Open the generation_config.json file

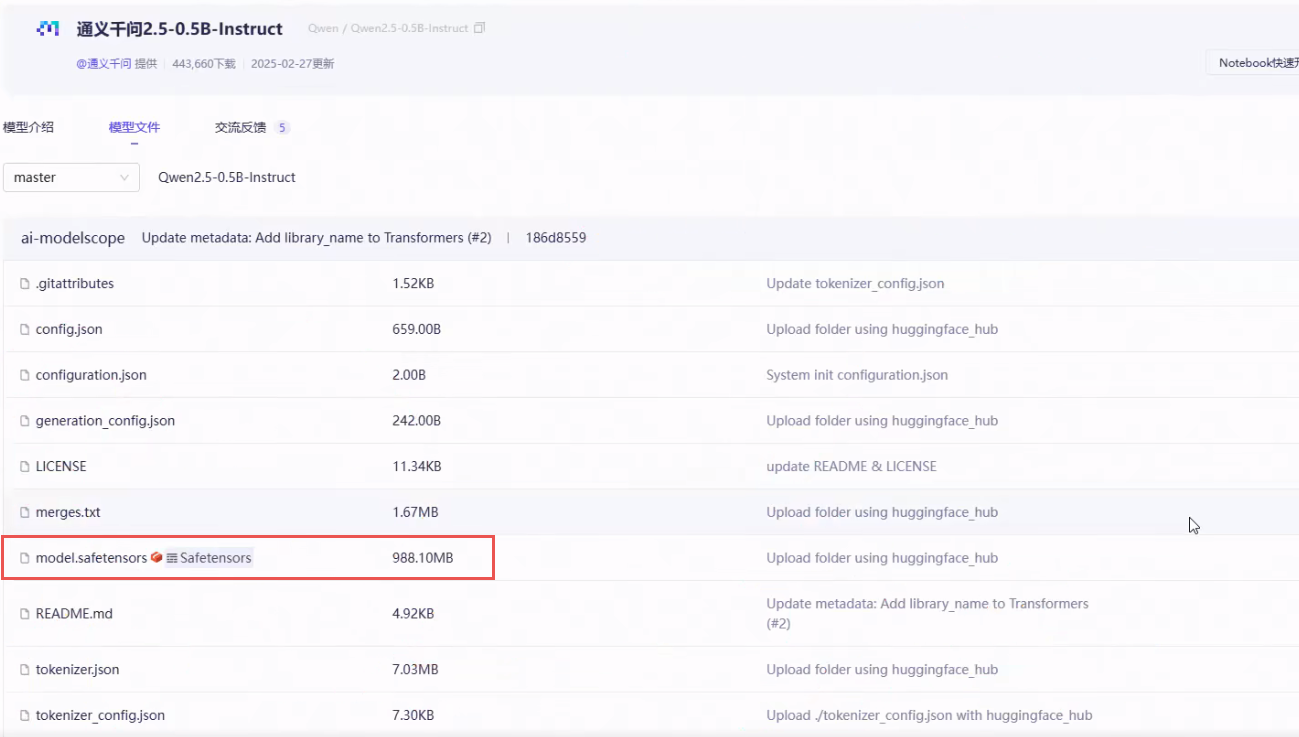coord(105,421)
